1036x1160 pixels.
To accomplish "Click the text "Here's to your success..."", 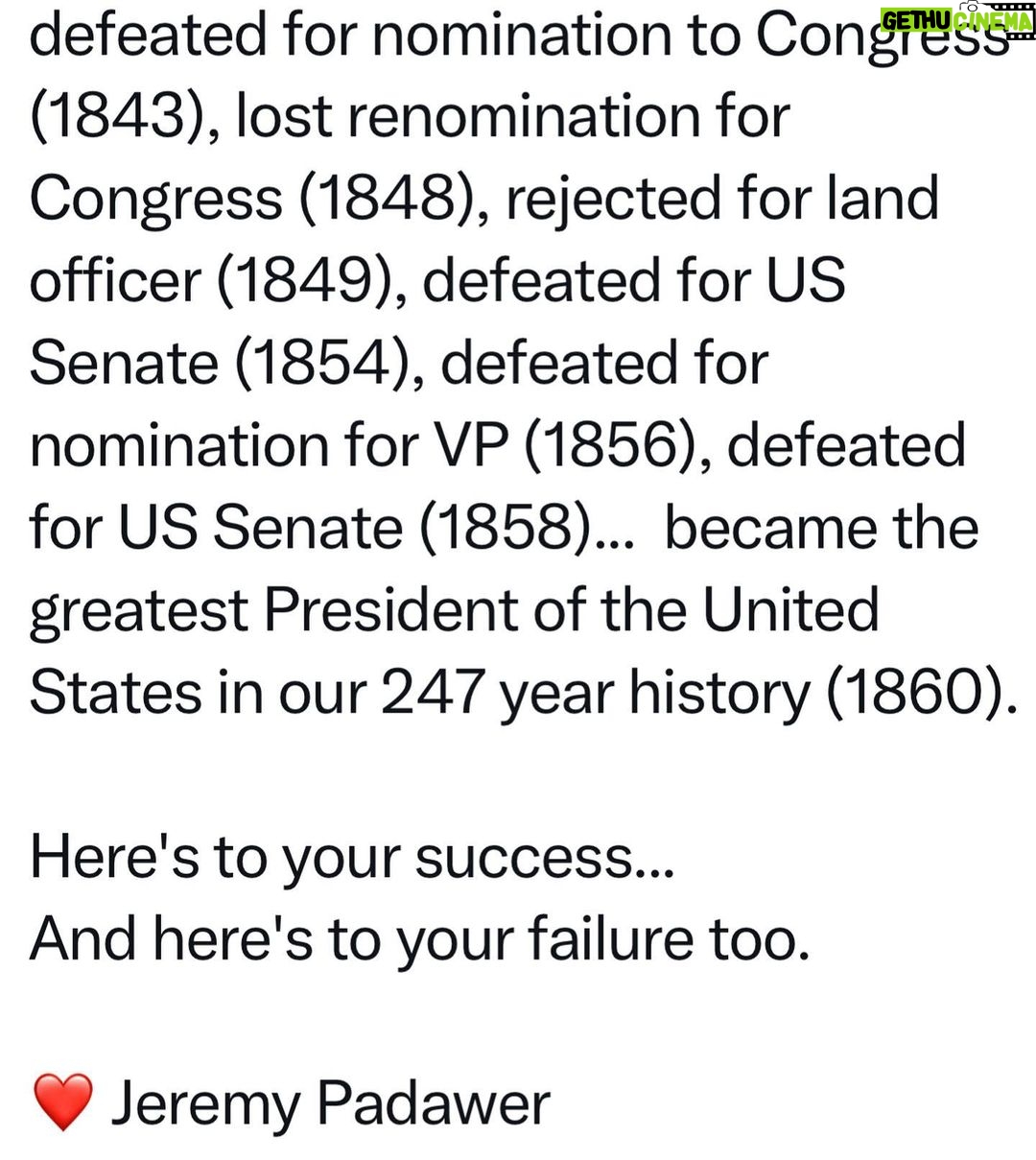I will click(352, 857).
